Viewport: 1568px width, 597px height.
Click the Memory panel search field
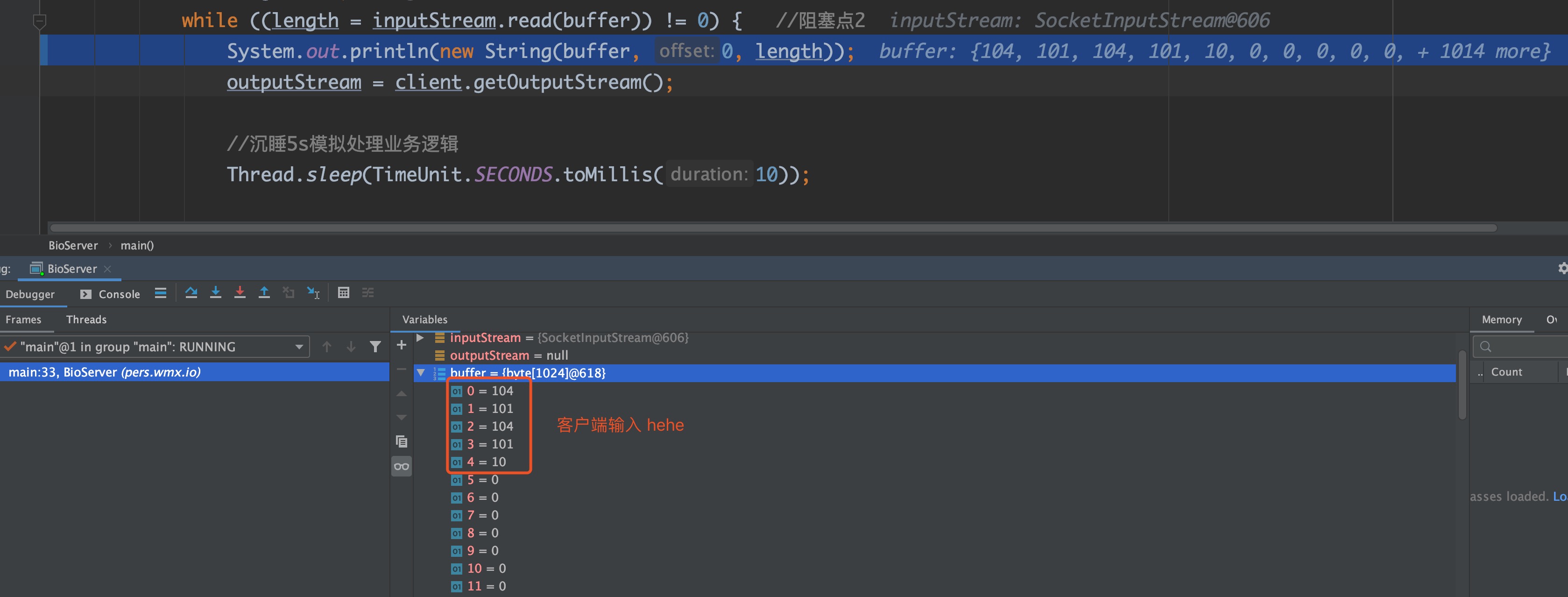tap(1522, 347)
